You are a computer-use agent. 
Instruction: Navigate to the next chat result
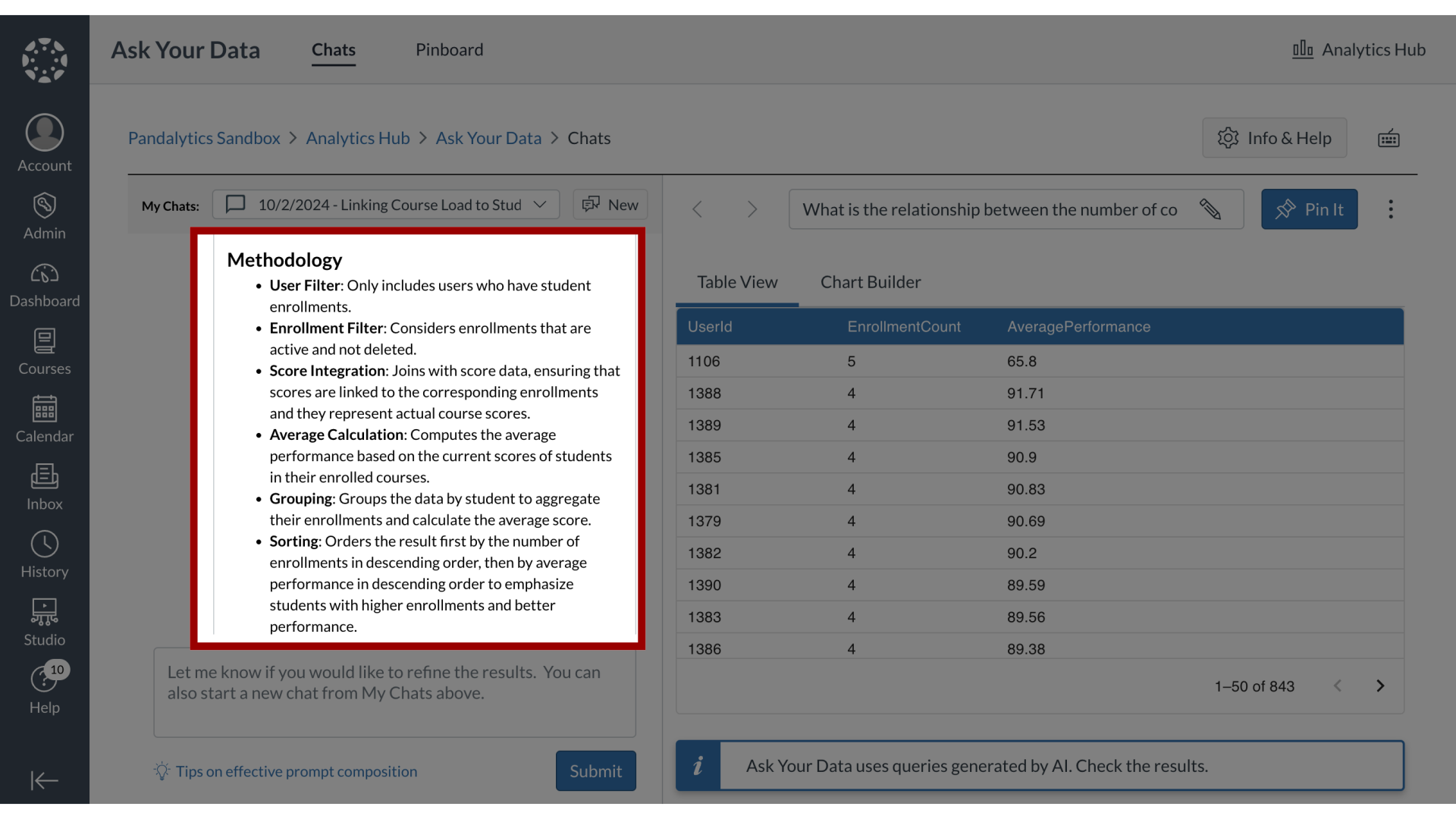[x=751, y=209]
